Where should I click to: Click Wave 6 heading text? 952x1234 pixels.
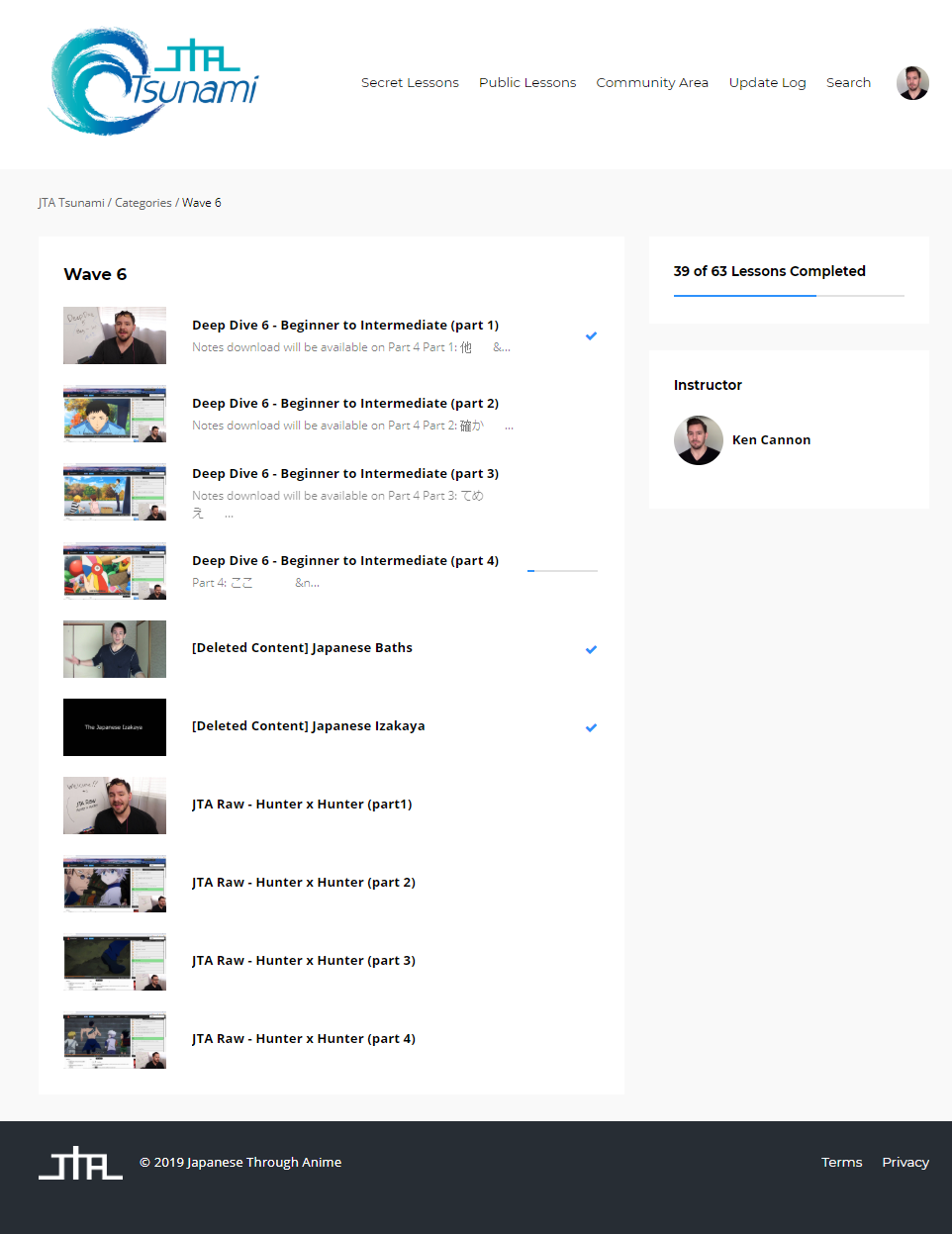[95, 274]
